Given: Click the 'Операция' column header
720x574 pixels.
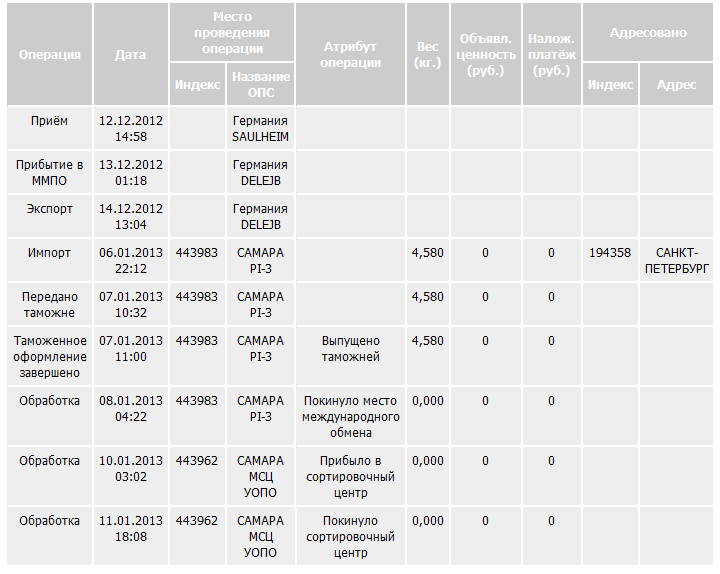Looking at the screenshot, I should click(x=49, y=54).
